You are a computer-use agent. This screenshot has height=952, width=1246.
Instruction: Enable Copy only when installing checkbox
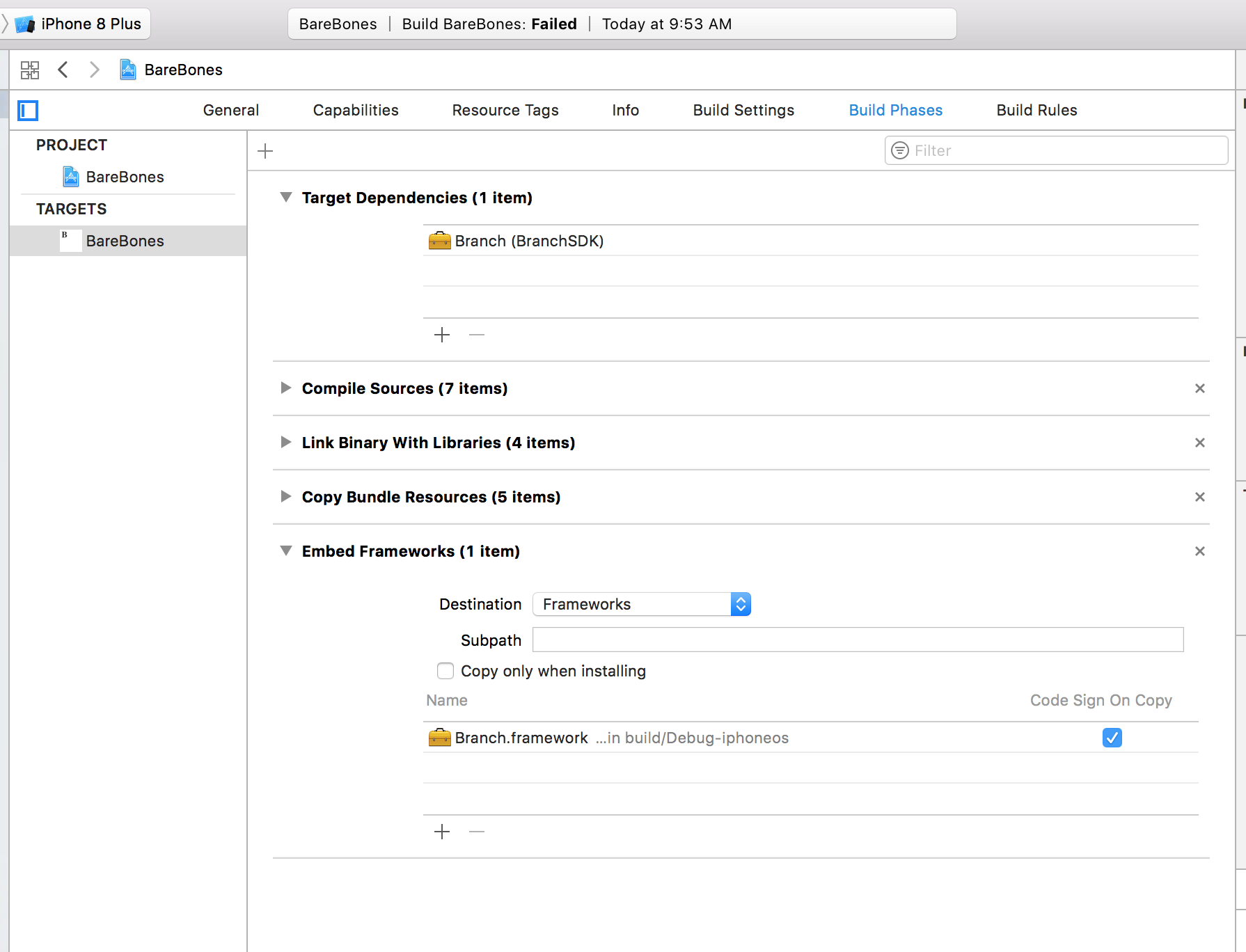(445, 671)
